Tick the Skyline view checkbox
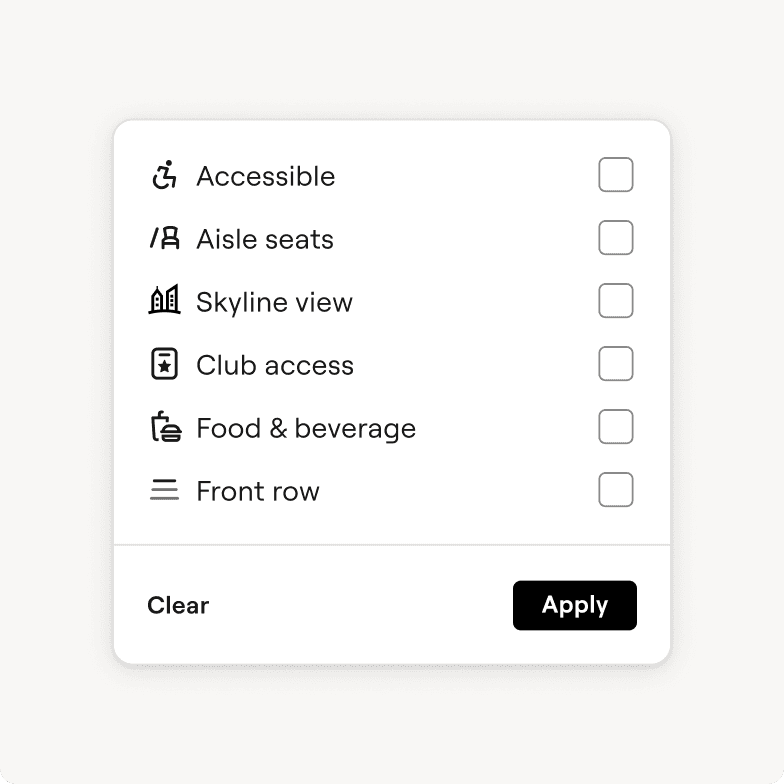784x784 pixels. click(x=616, y=301)
